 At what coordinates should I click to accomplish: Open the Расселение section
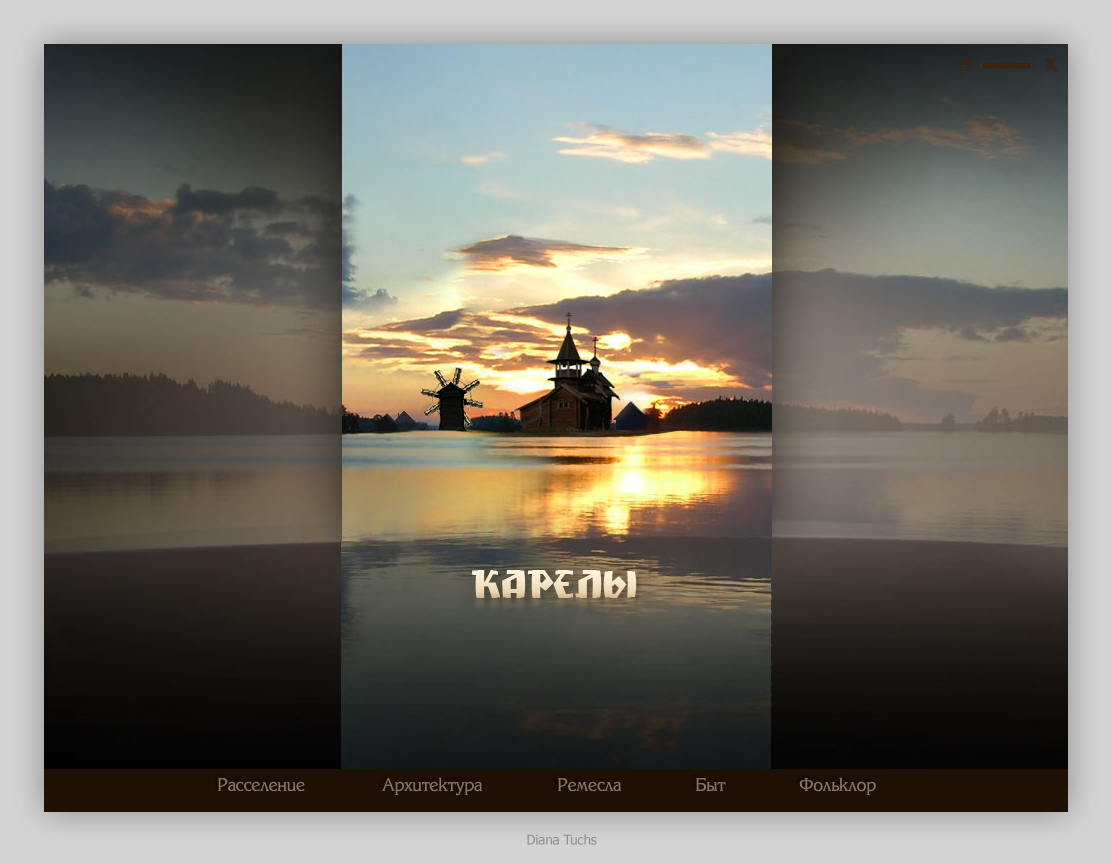(261, 785)
